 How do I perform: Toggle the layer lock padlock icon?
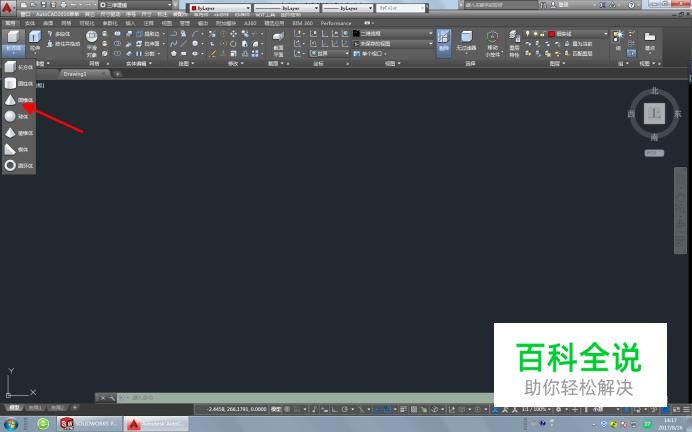[x=543, y=34]
